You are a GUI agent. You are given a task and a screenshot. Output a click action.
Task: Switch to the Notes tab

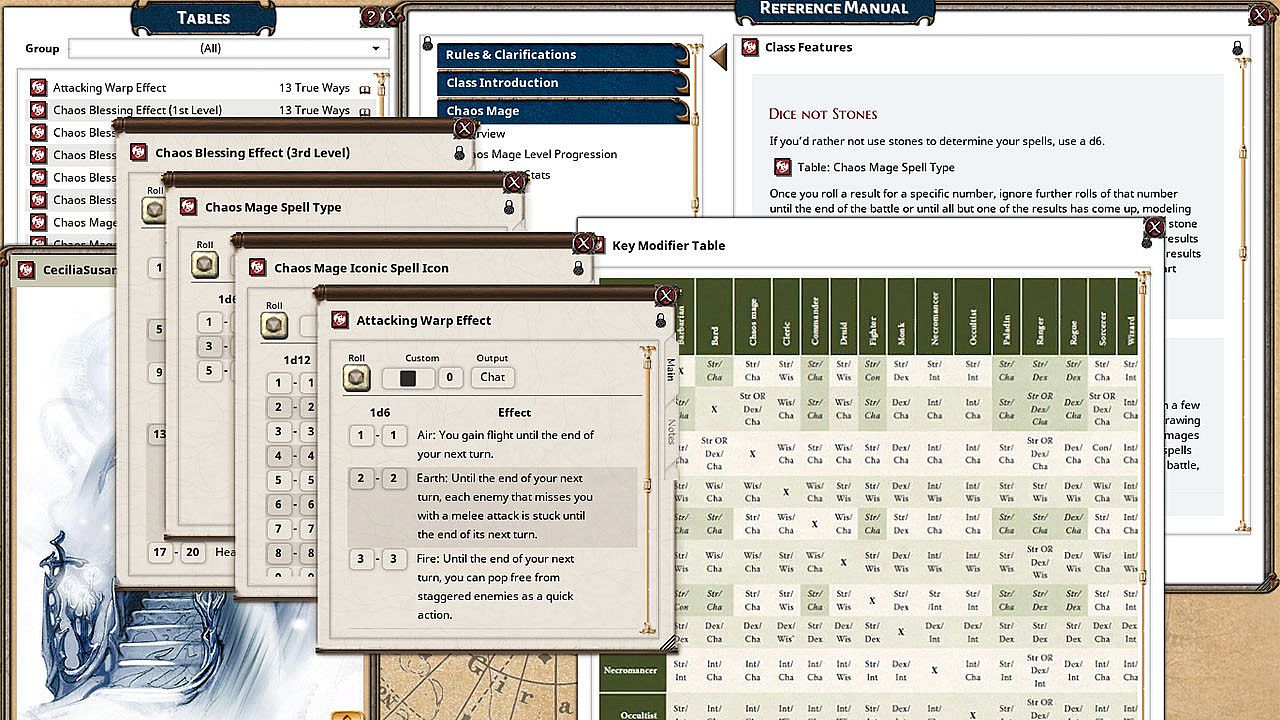coord(671,432)
